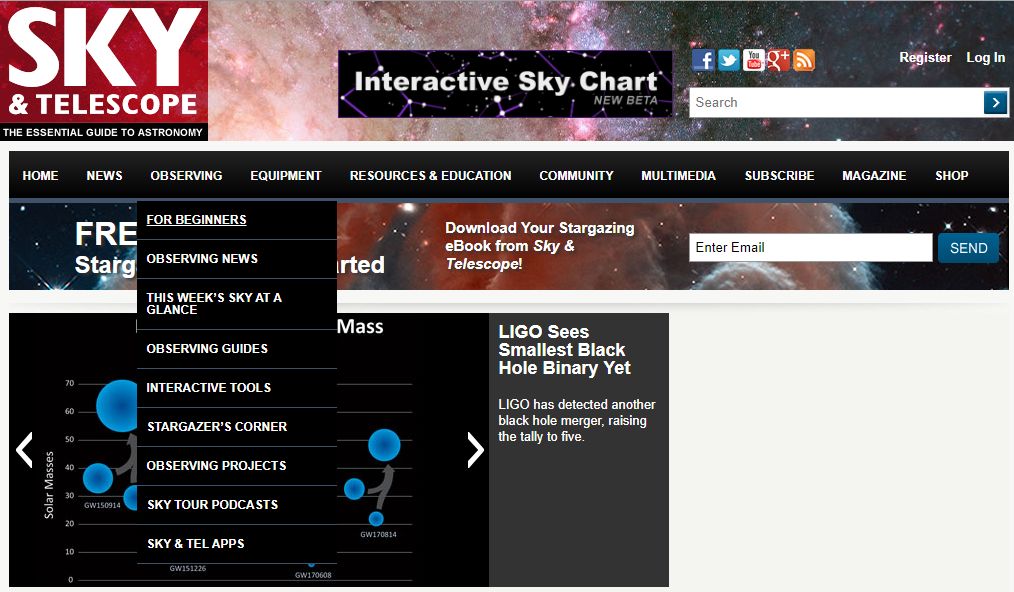This screenshot has height=592, width=1014.
Task: Select Observing Guides from the dropdown
Action: [237, 349]
